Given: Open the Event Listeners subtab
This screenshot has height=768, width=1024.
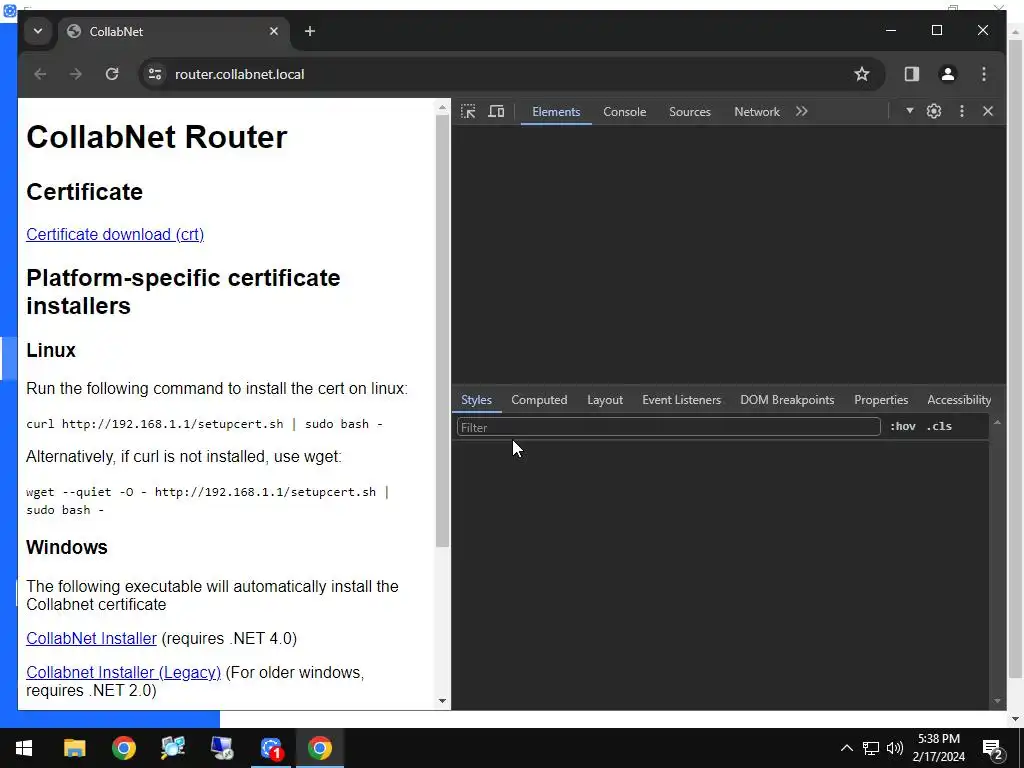Looking at the screenshot, I should [x=681, y=400].
